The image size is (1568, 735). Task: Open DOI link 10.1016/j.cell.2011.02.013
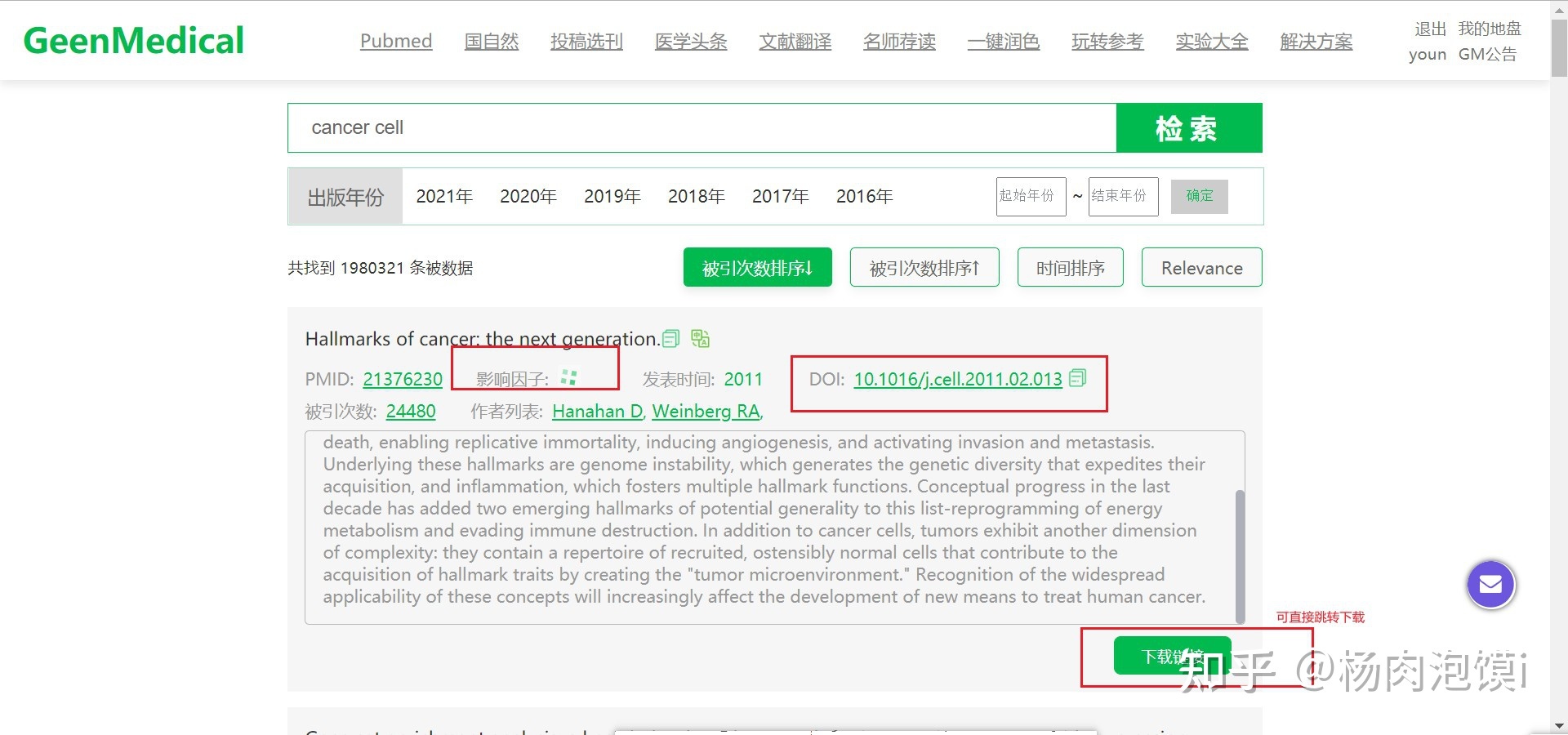(x=958, y=379)
